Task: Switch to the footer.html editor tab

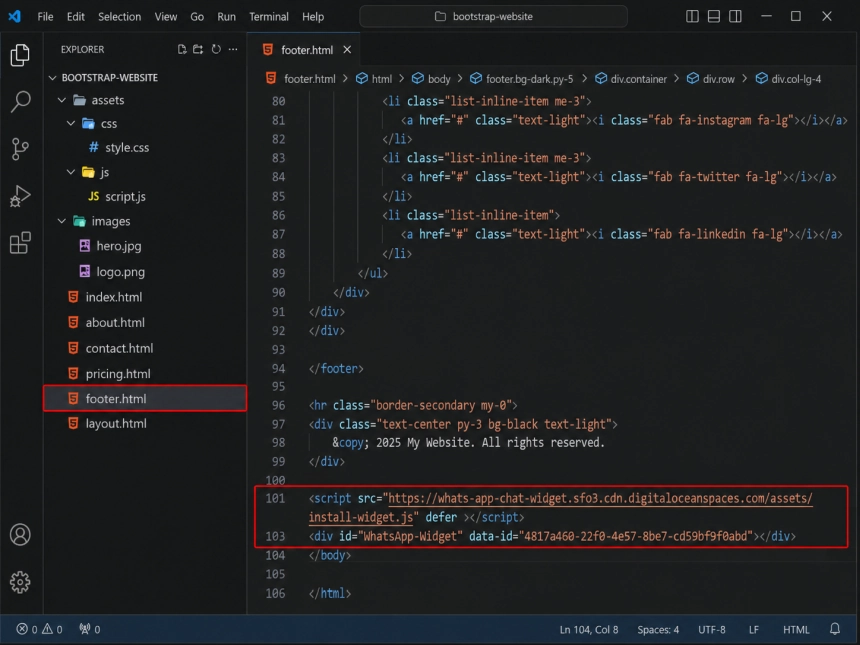Action: (303, 50)
